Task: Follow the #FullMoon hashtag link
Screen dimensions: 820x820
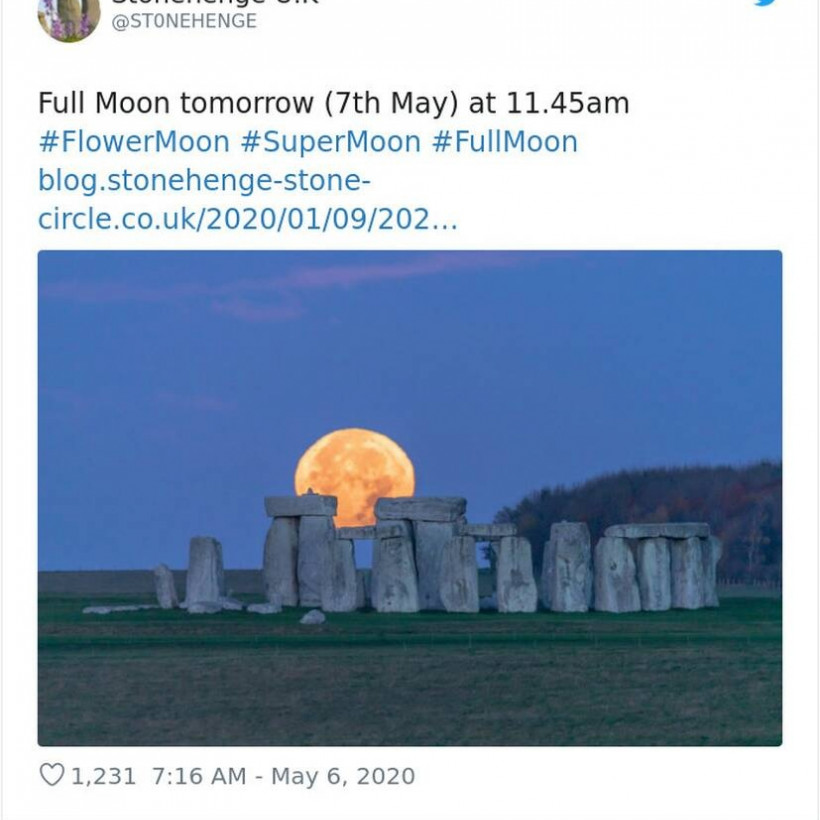Action: [504, 142]
